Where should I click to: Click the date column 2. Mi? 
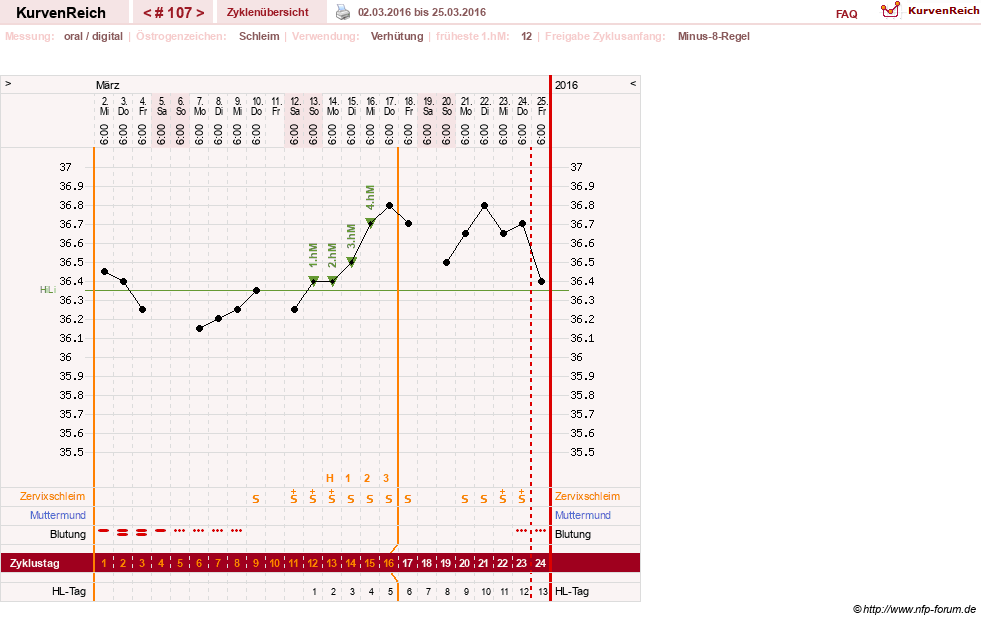[x=104, y=106]
